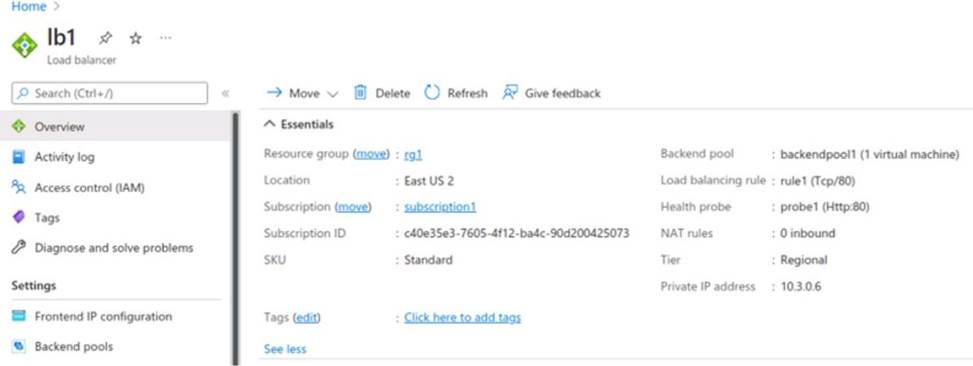
Task: Open the subscription1 link
Action: [x=440, y=207]
